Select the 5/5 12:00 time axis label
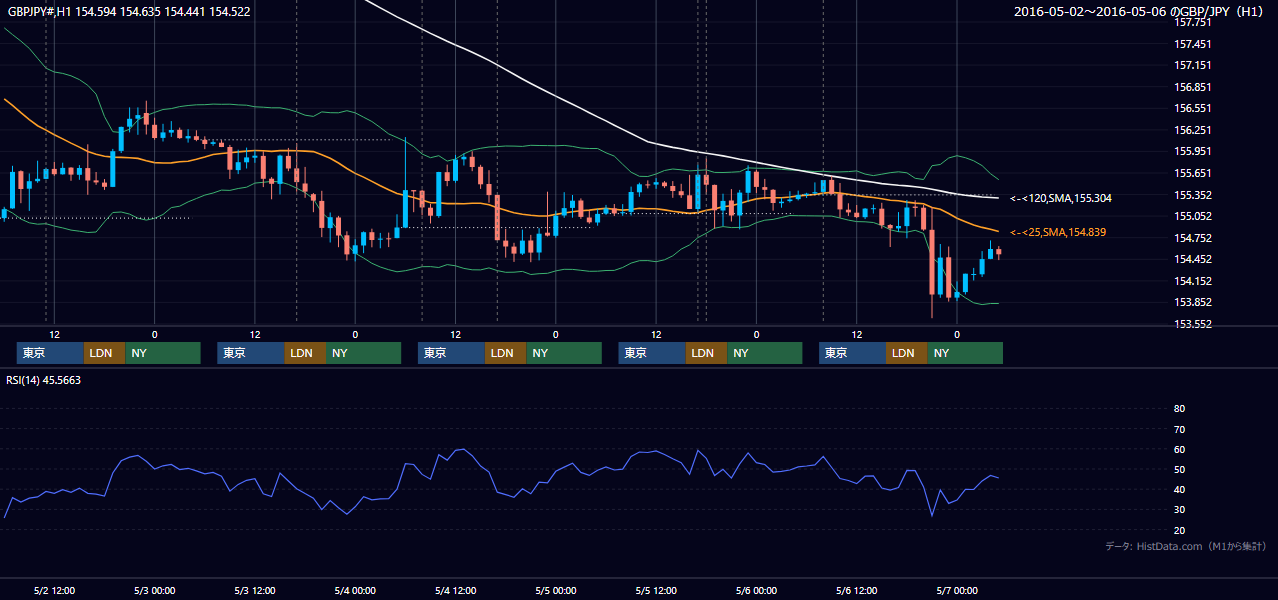The height and width of the screenshot is (600, 1278). [x=656, y=590]
